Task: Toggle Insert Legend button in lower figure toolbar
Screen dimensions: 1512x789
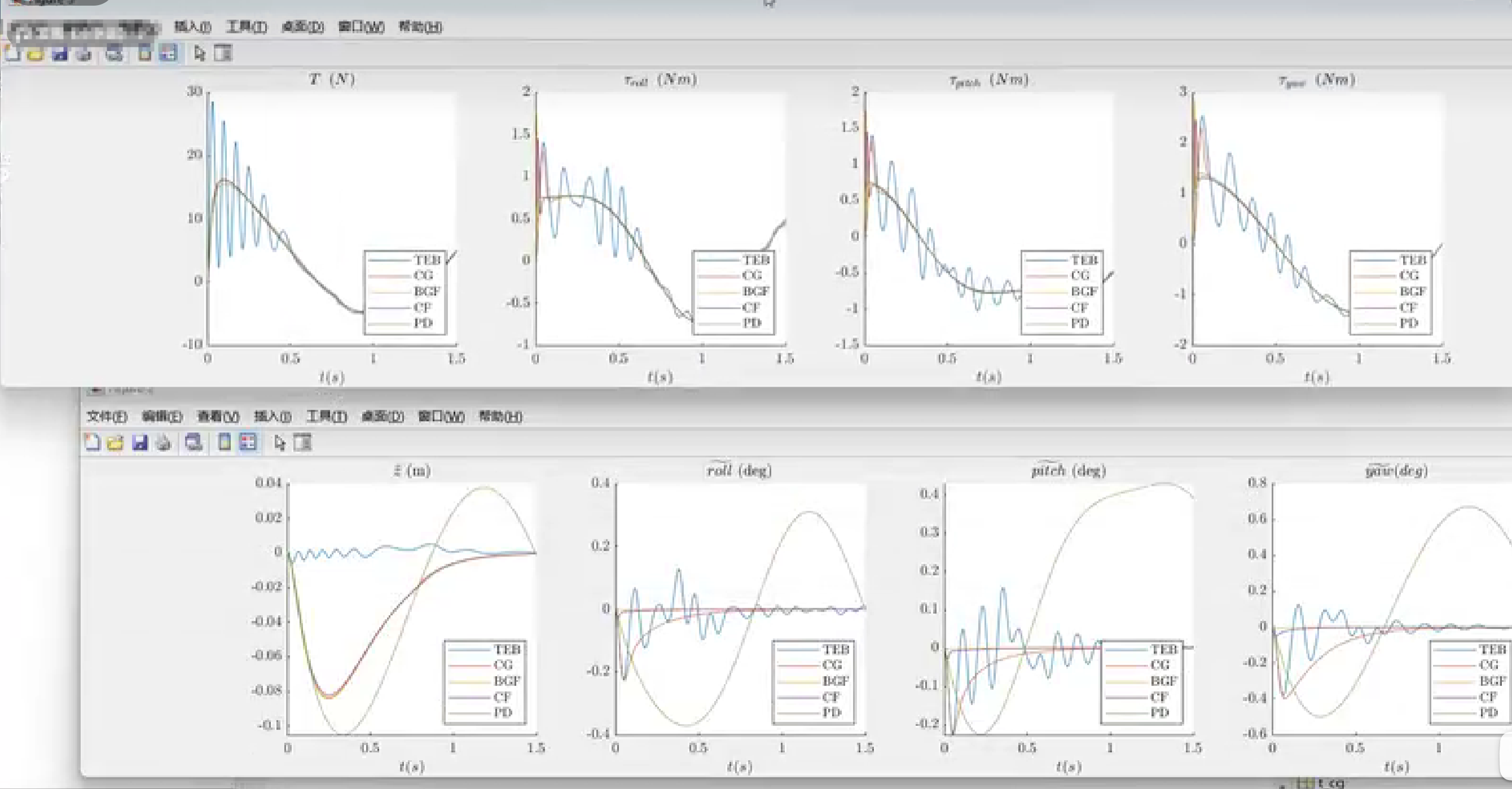Action: click(x=248, y=442)
